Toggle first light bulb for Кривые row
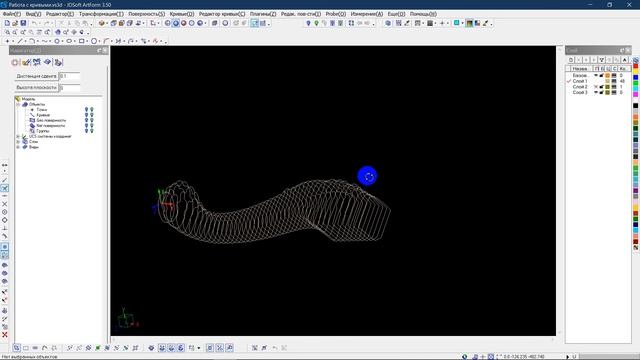The height and width of the screenshot is (360, 640). click(86, 115)
